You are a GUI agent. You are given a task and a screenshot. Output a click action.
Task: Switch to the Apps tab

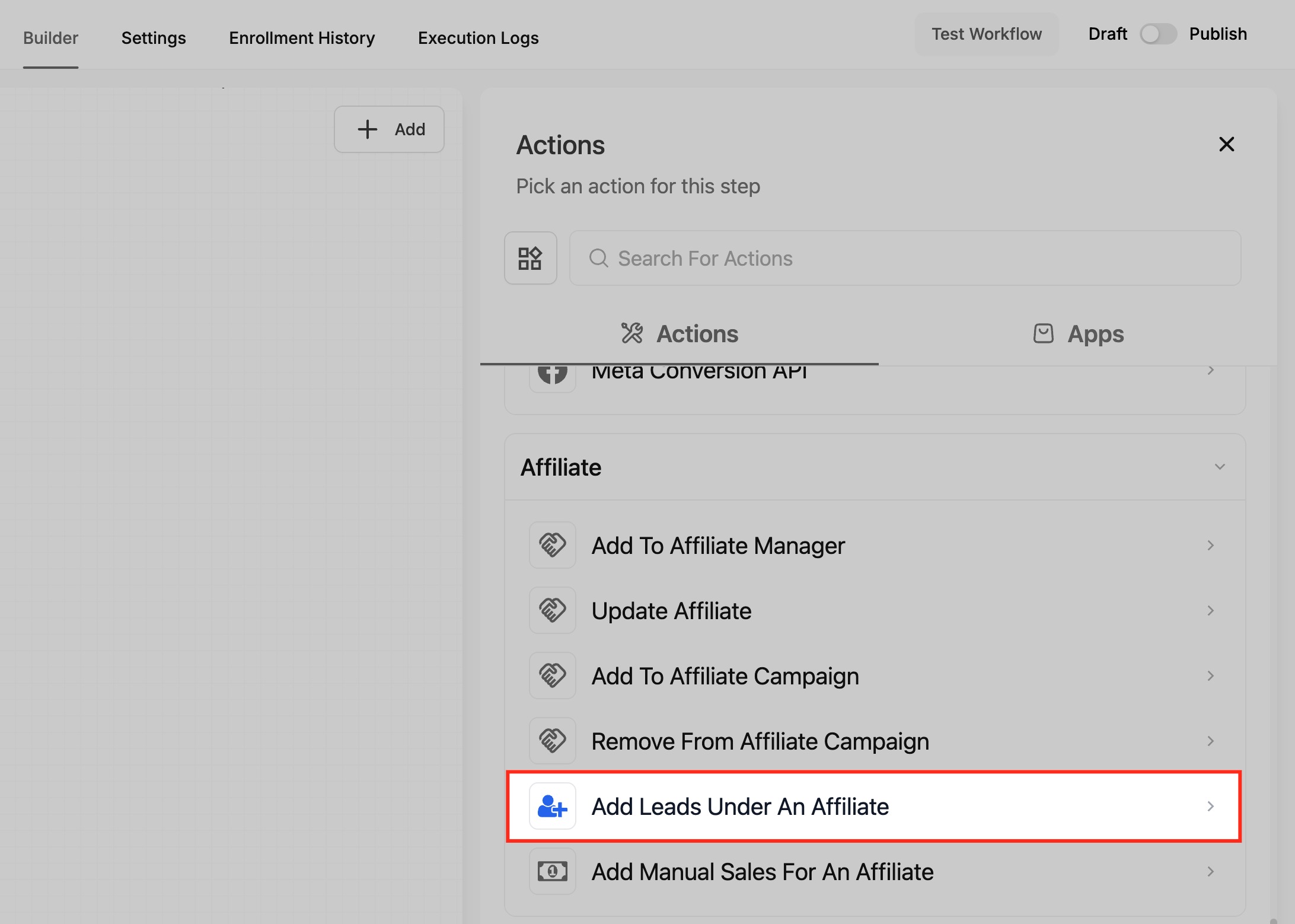1077,334
